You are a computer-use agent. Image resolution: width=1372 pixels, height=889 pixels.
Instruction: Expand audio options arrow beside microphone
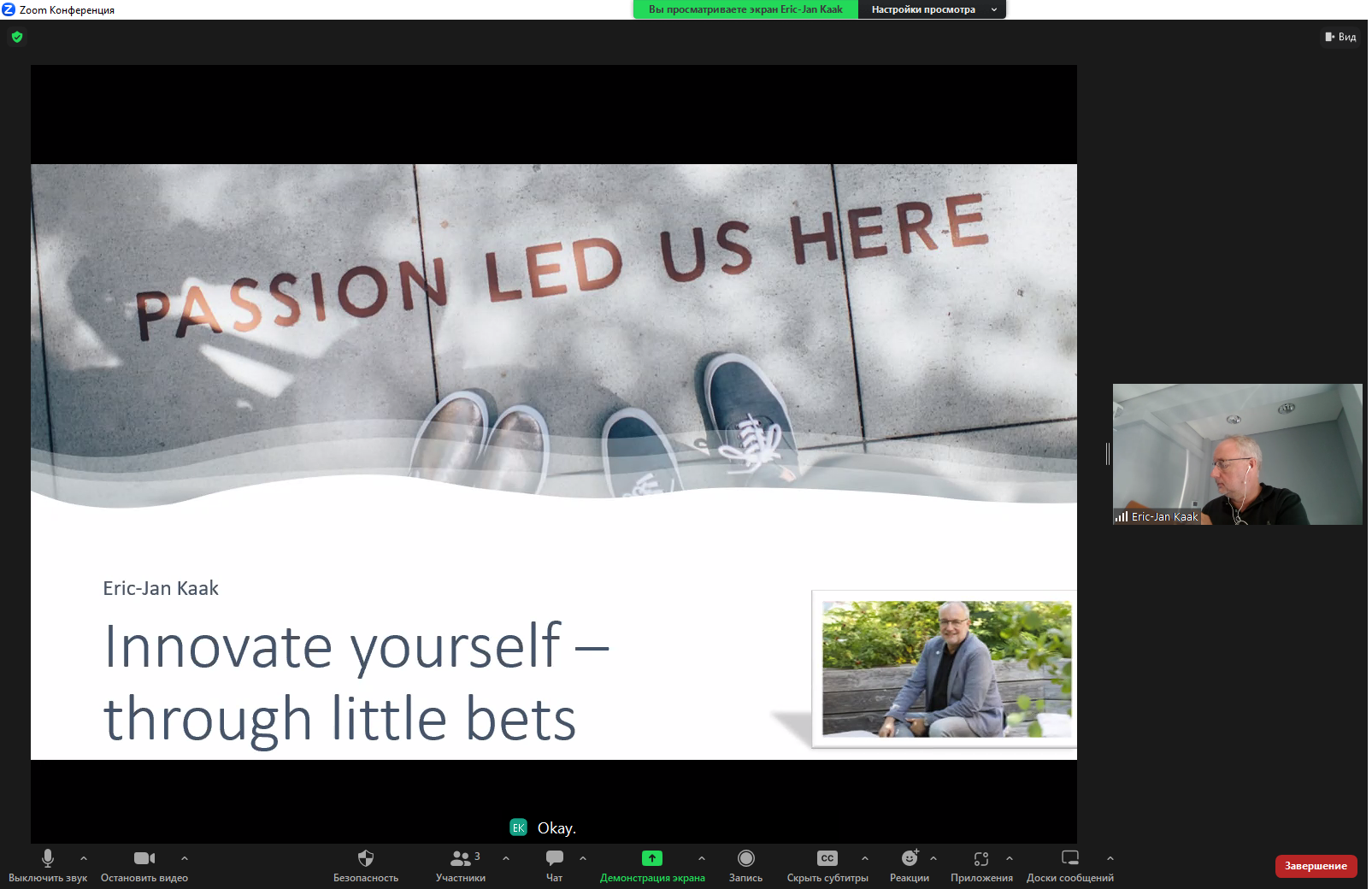(x=84, y=858)
